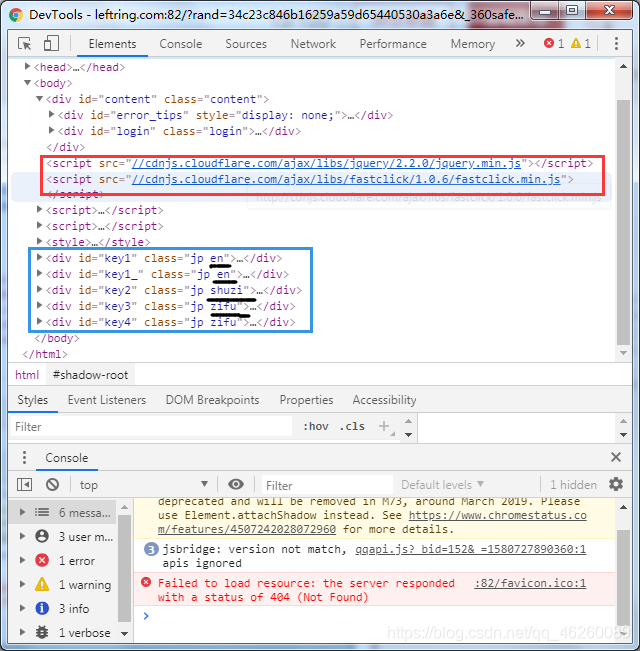Open the Performance tab

(x=393, y=44)
